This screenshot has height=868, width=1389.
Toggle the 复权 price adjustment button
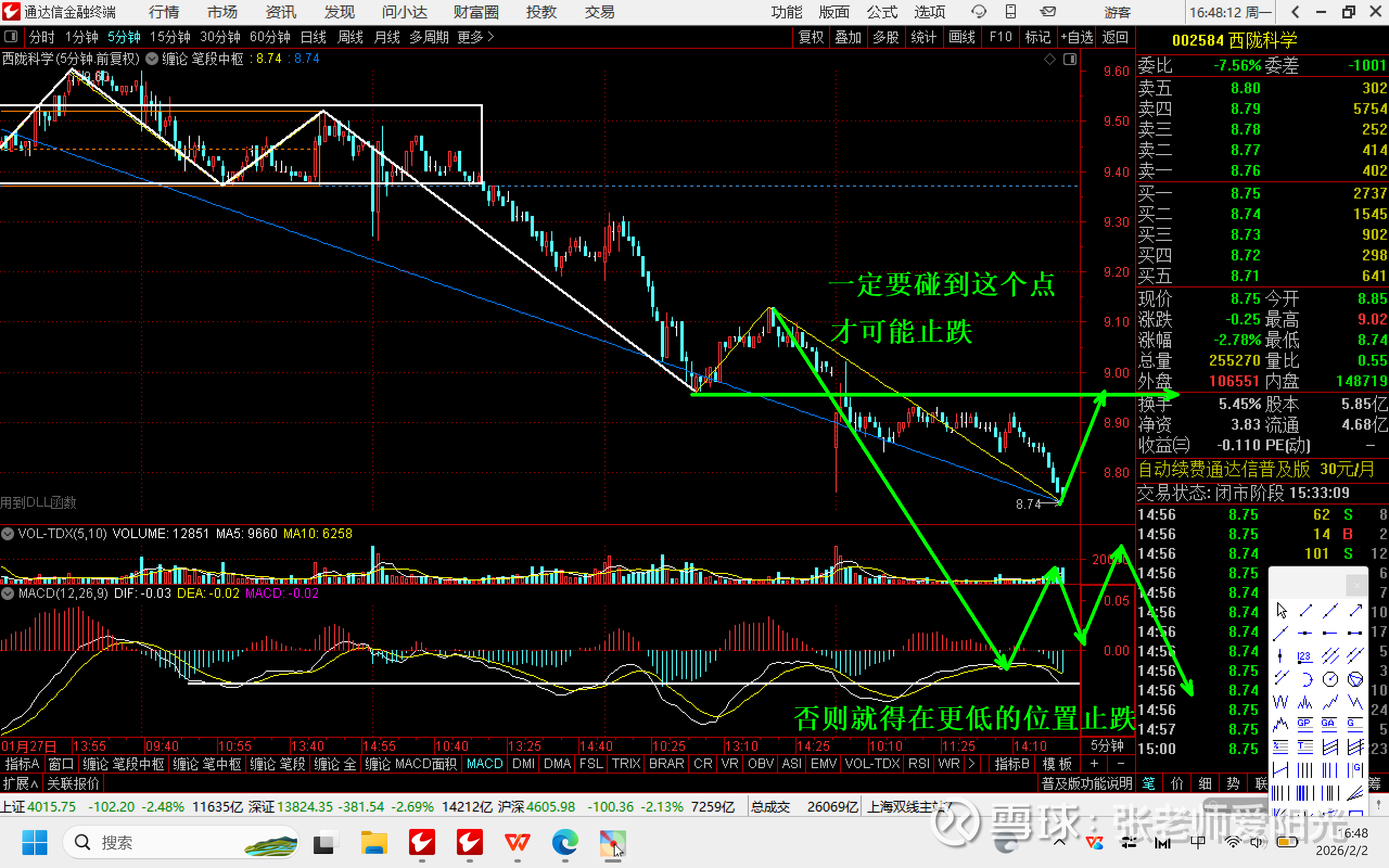tap(811, 37)
